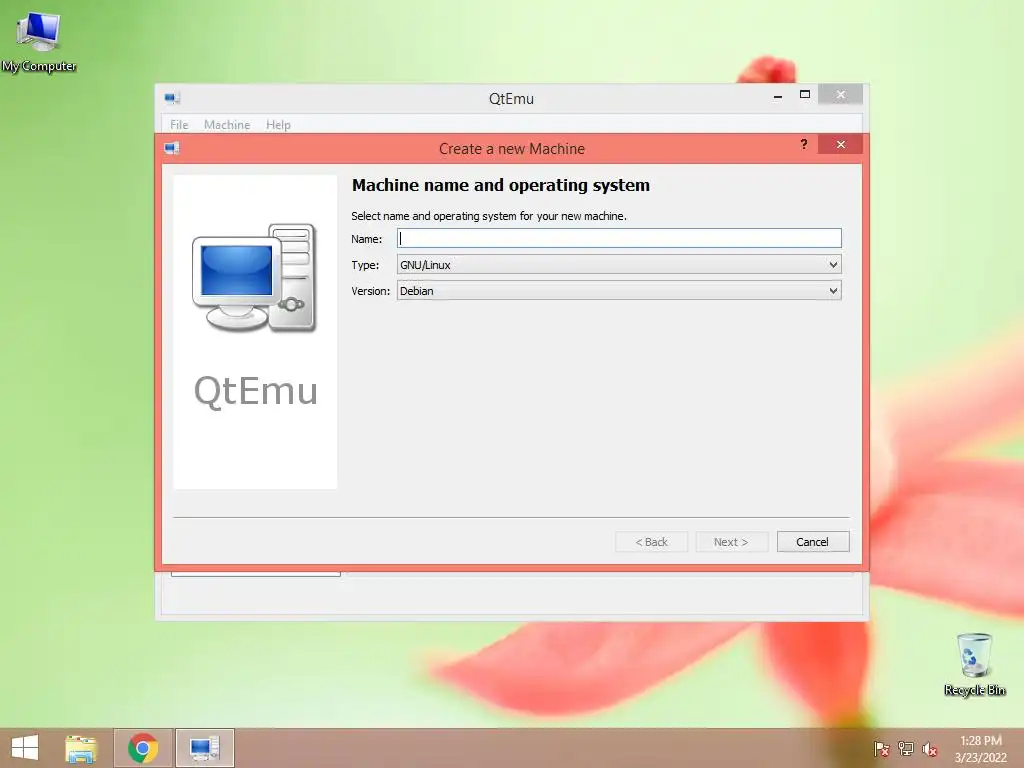
Task: Click the QtEmu computer logo image
Action: pyautogui.click(x=255, y=278)
